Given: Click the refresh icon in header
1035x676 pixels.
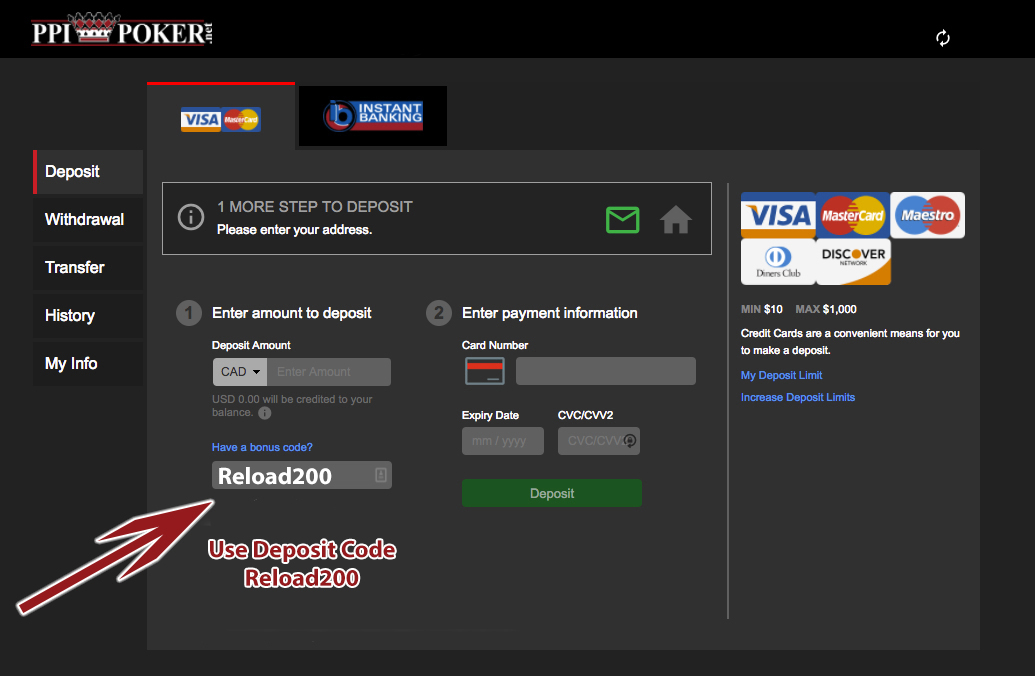Looking at the screenshot, I should pyautogui.click(x=943, y=38).
